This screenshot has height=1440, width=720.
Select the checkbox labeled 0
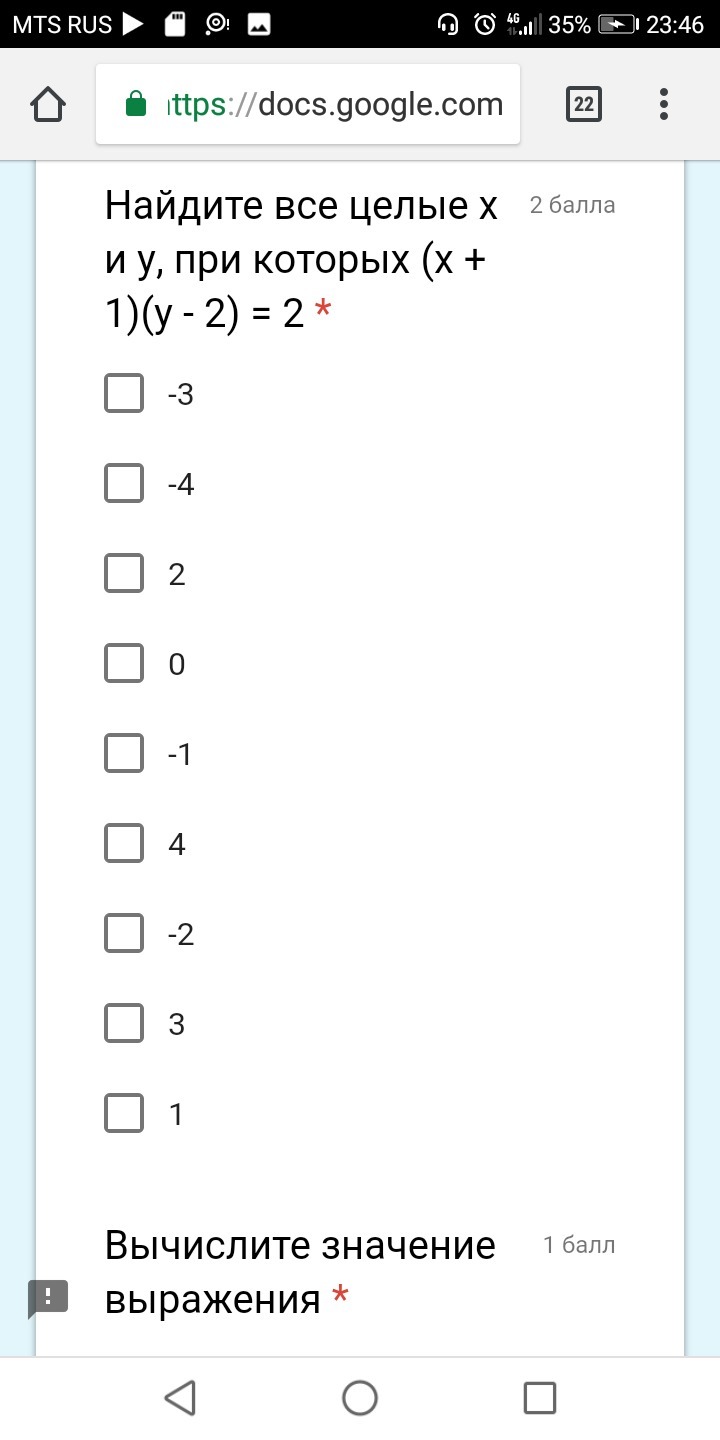124,663
